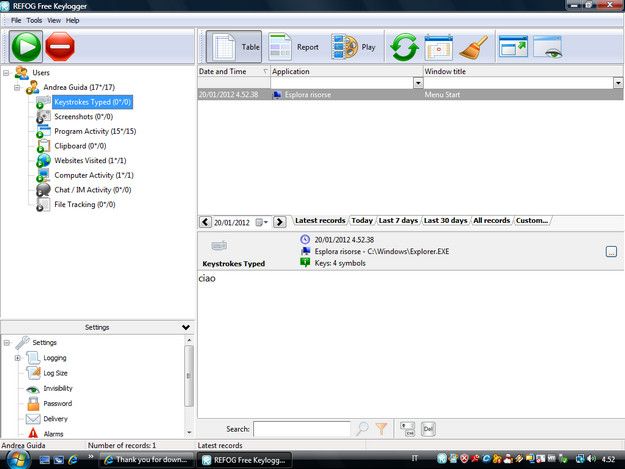Expand the Logging settings node

click(x=18, y=358)
